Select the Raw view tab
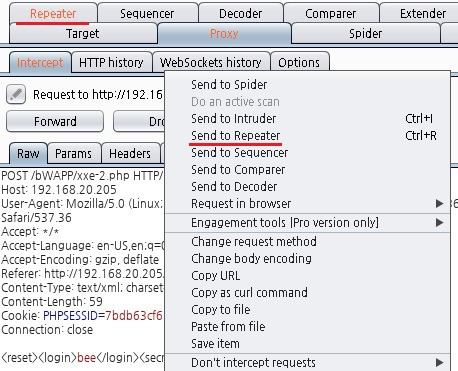This screenshot has width=458, height=371. pyautogui.click(x=28, y=154)
